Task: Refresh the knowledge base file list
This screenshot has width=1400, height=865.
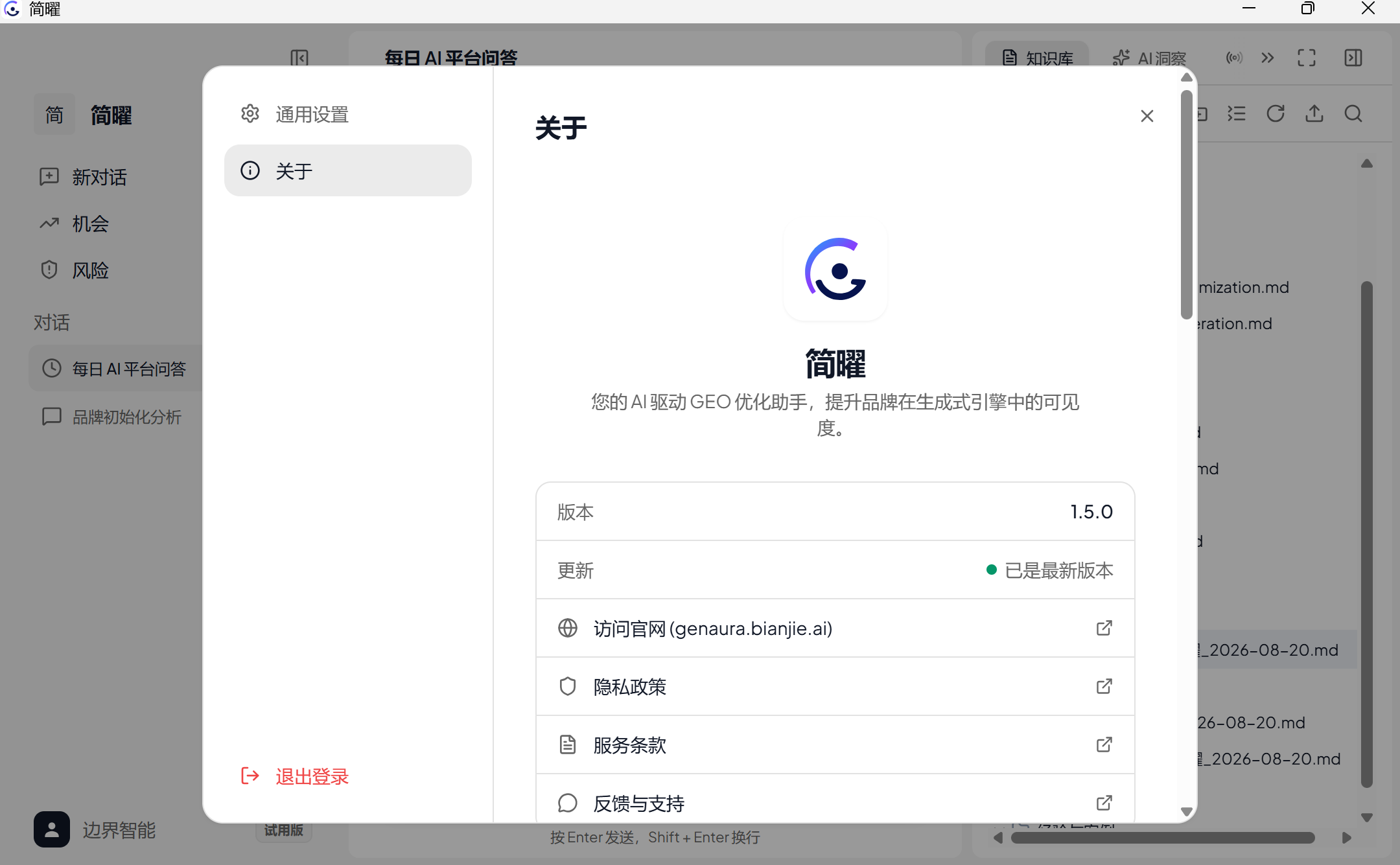Action: 1276,114
